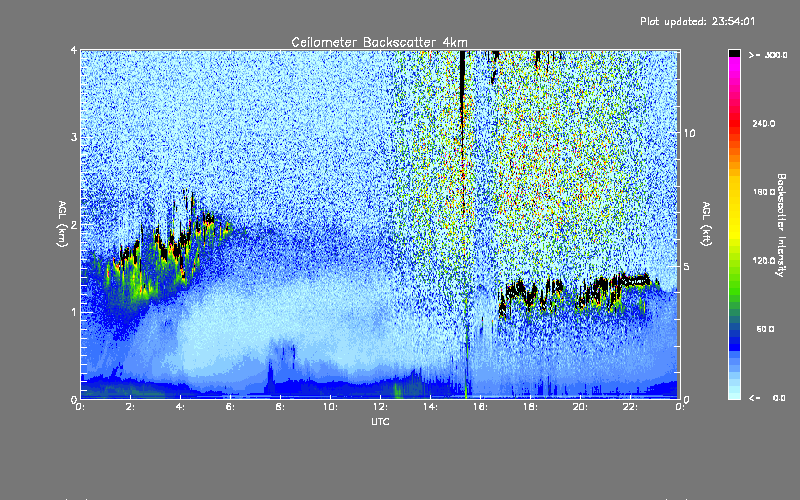
Task: Click the "22:" UTC time tick
Action: coord(630,407)
